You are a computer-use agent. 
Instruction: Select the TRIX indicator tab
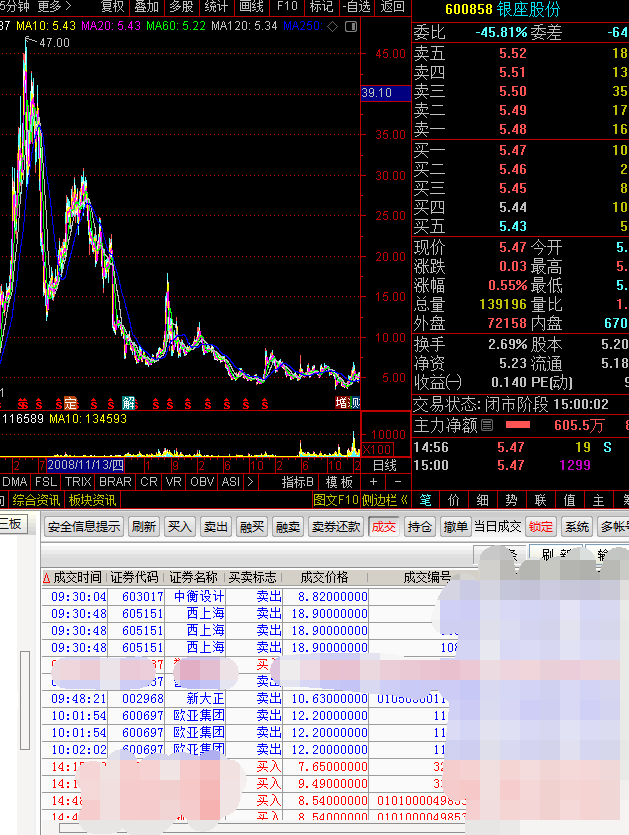[x=78, y=482]
